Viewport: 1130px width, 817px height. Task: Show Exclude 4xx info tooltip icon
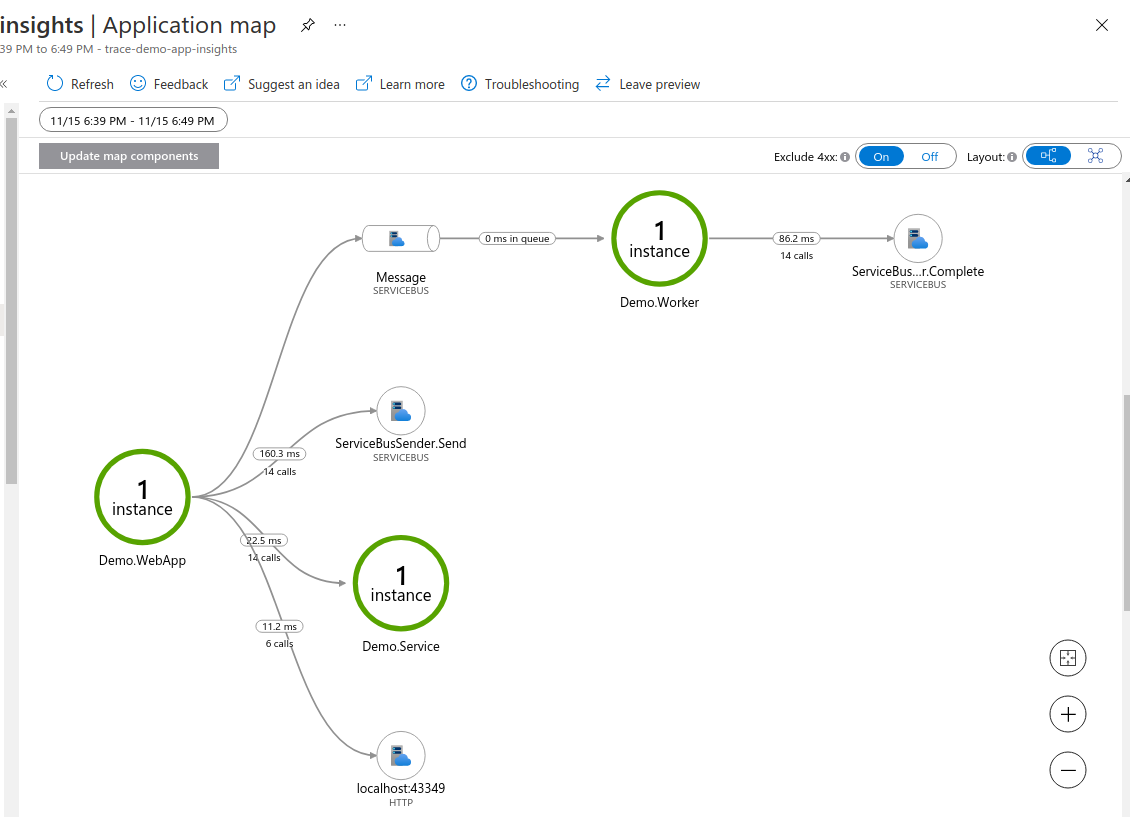click(845, 157)
